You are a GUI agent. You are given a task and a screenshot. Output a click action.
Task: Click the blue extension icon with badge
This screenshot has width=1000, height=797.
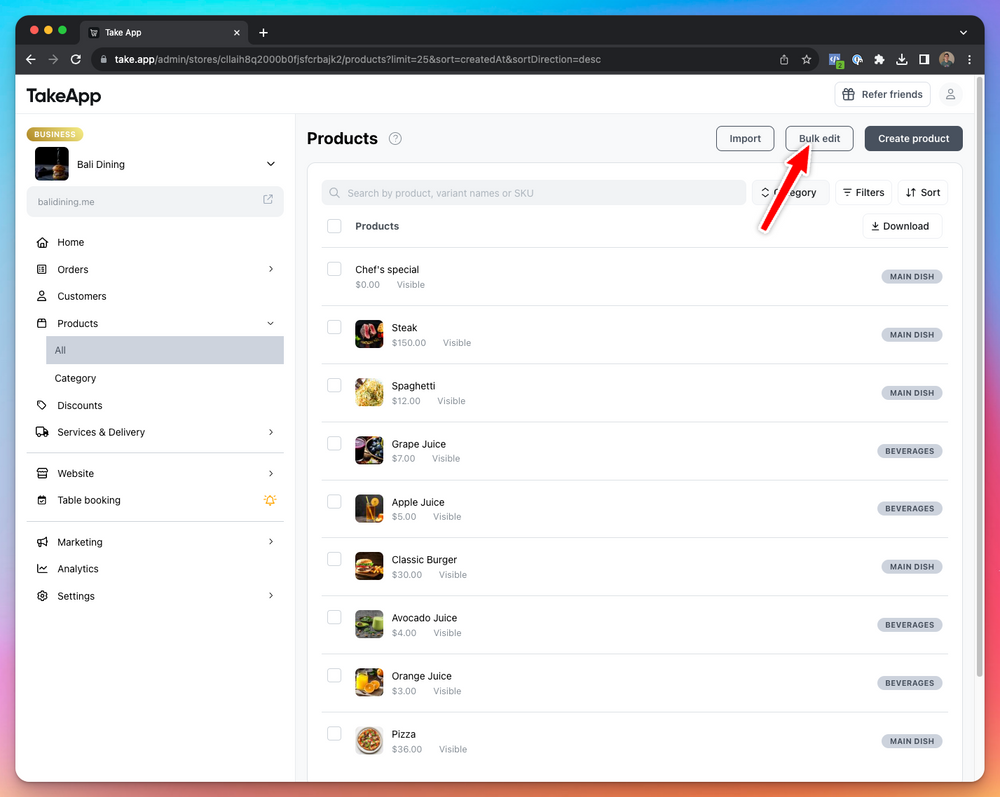[x=835, y=60]
